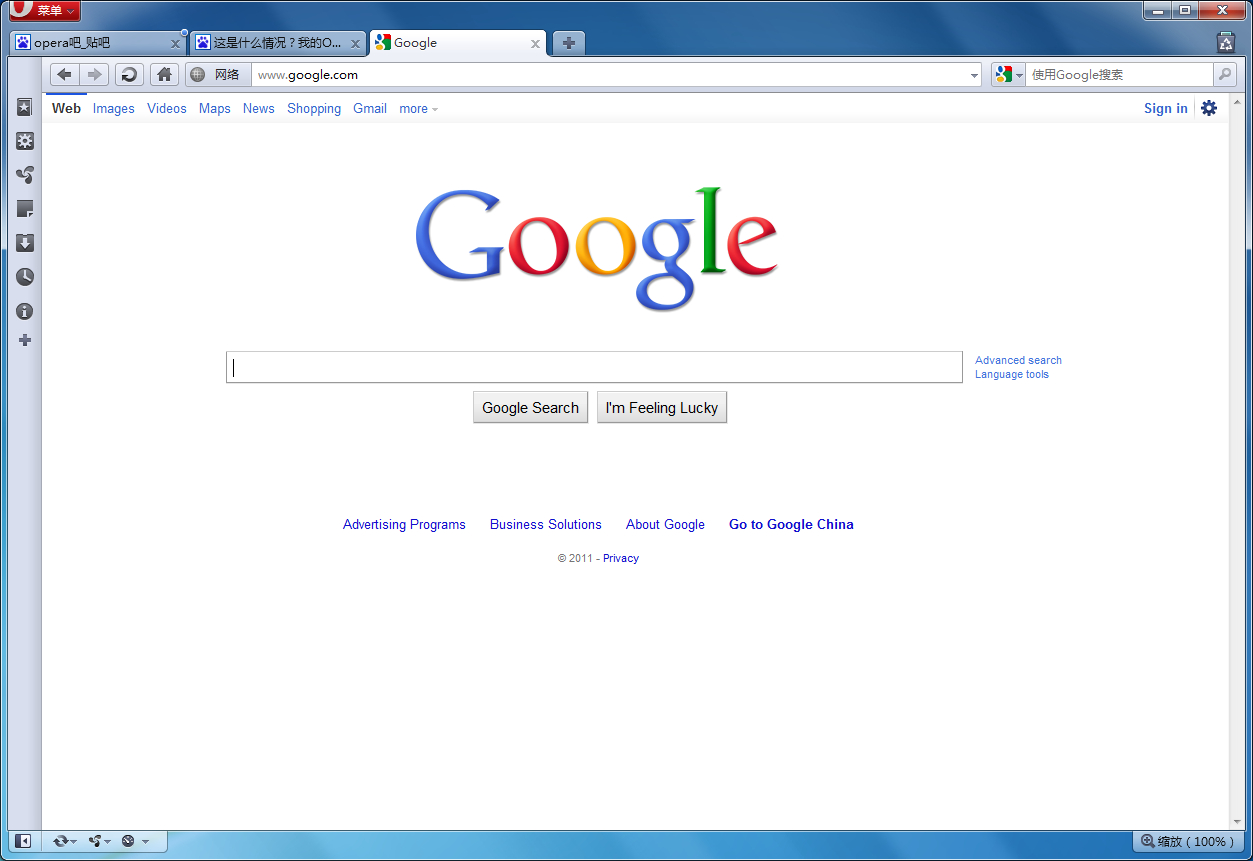This screenshot has width=1253, height=861.
Task: Open the Downloads panel icon
Action: pyautogui.click(x=25, y=243)
